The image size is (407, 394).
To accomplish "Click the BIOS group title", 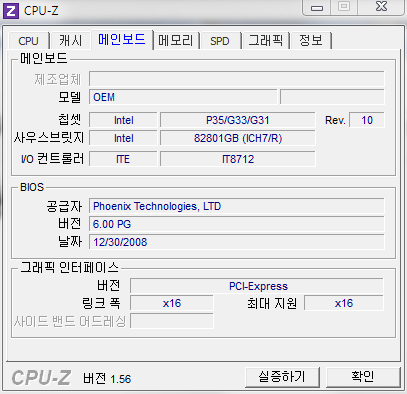I will pyautogui.click(x=32, y=187).
